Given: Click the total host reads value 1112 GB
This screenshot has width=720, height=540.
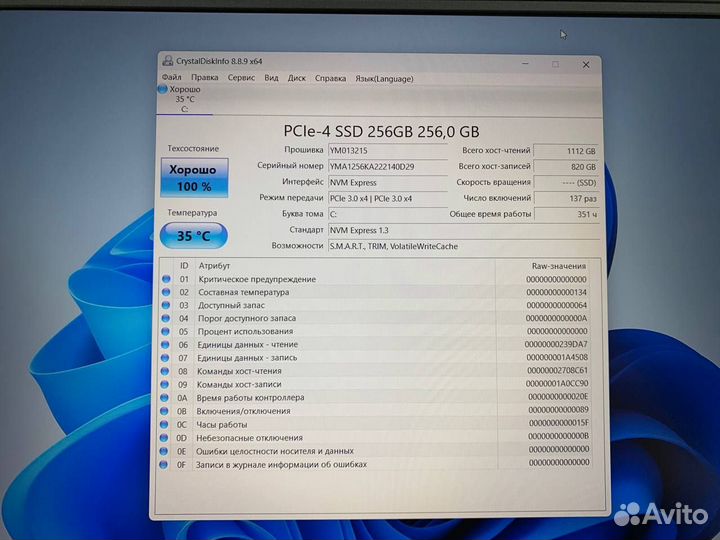Looking at the screenshot, I should pyautogui.click(x=566, y=151).
